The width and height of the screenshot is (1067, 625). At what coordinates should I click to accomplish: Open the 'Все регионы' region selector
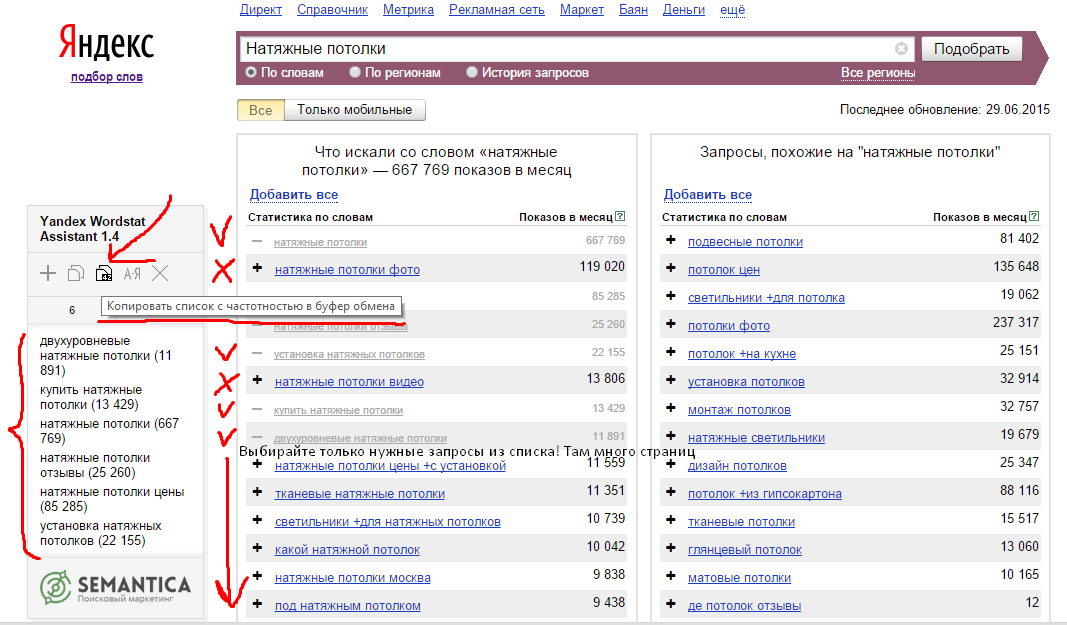pos(878,73)
